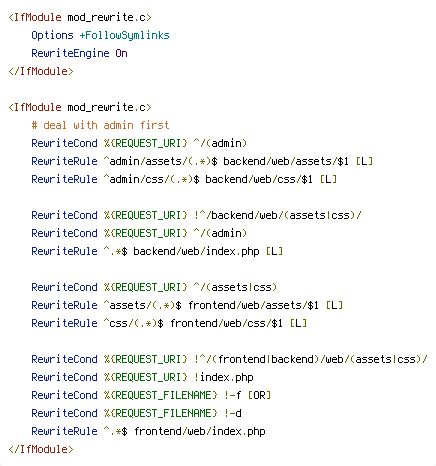
Task: Click the !index.php condition
Action: [224, 377]
